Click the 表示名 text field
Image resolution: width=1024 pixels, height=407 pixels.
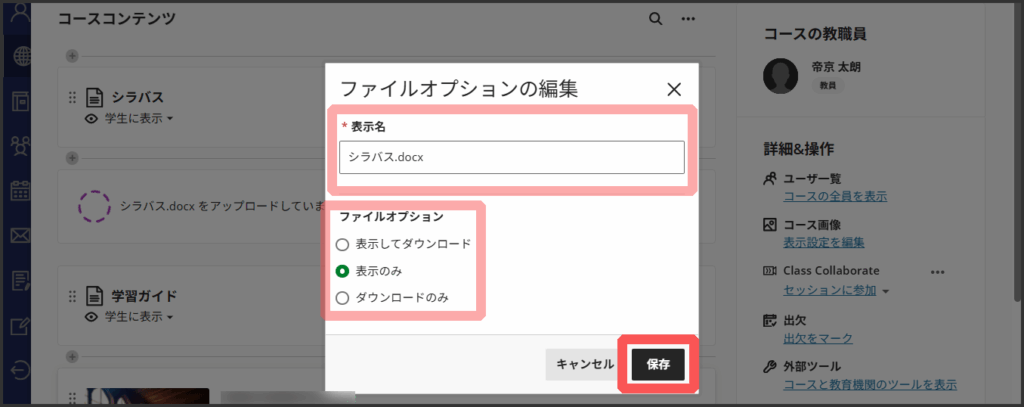pyautogui.click(x=511, y=157)
